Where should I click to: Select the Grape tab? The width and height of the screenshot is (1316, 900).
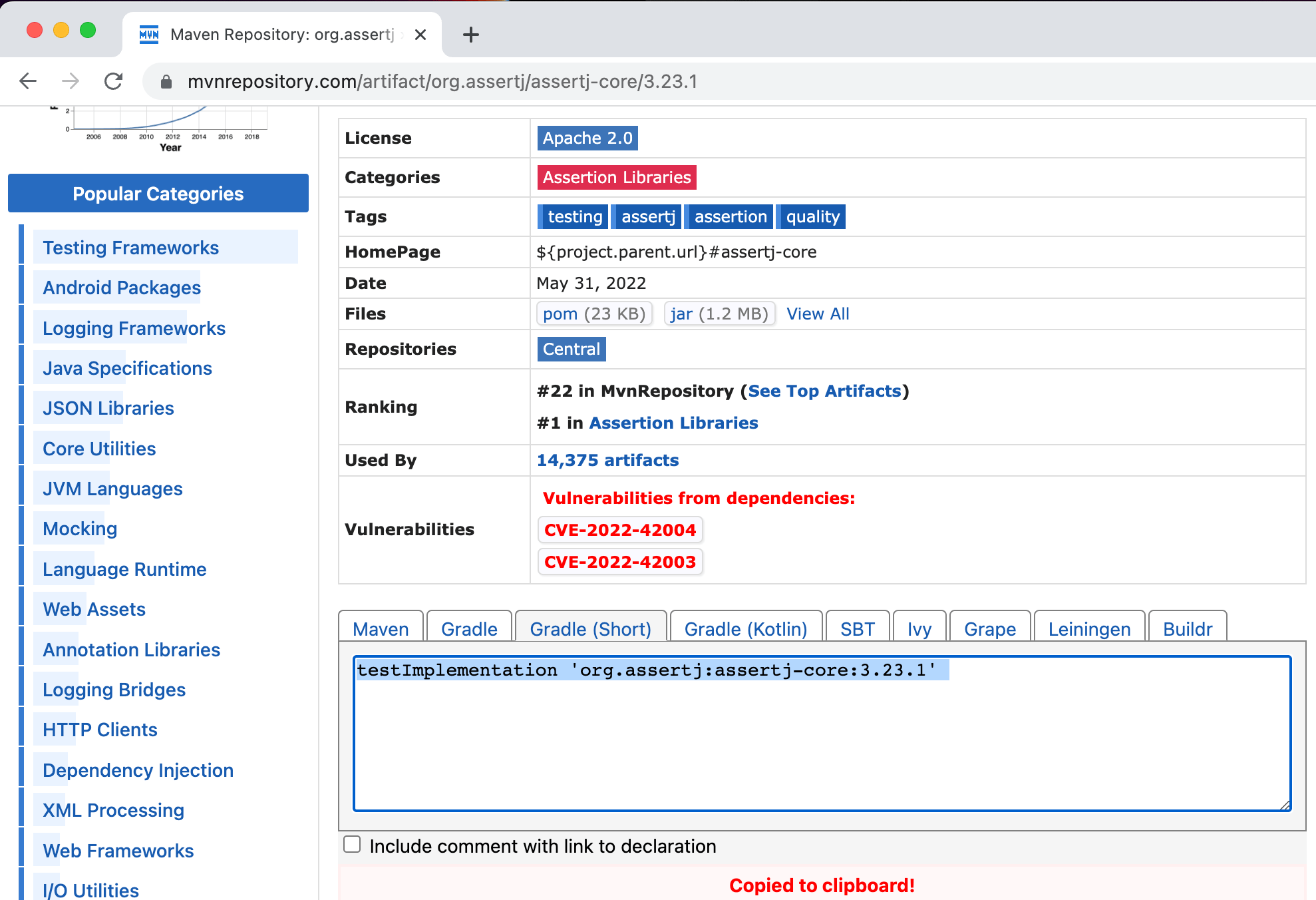click(x=991, y=628)
